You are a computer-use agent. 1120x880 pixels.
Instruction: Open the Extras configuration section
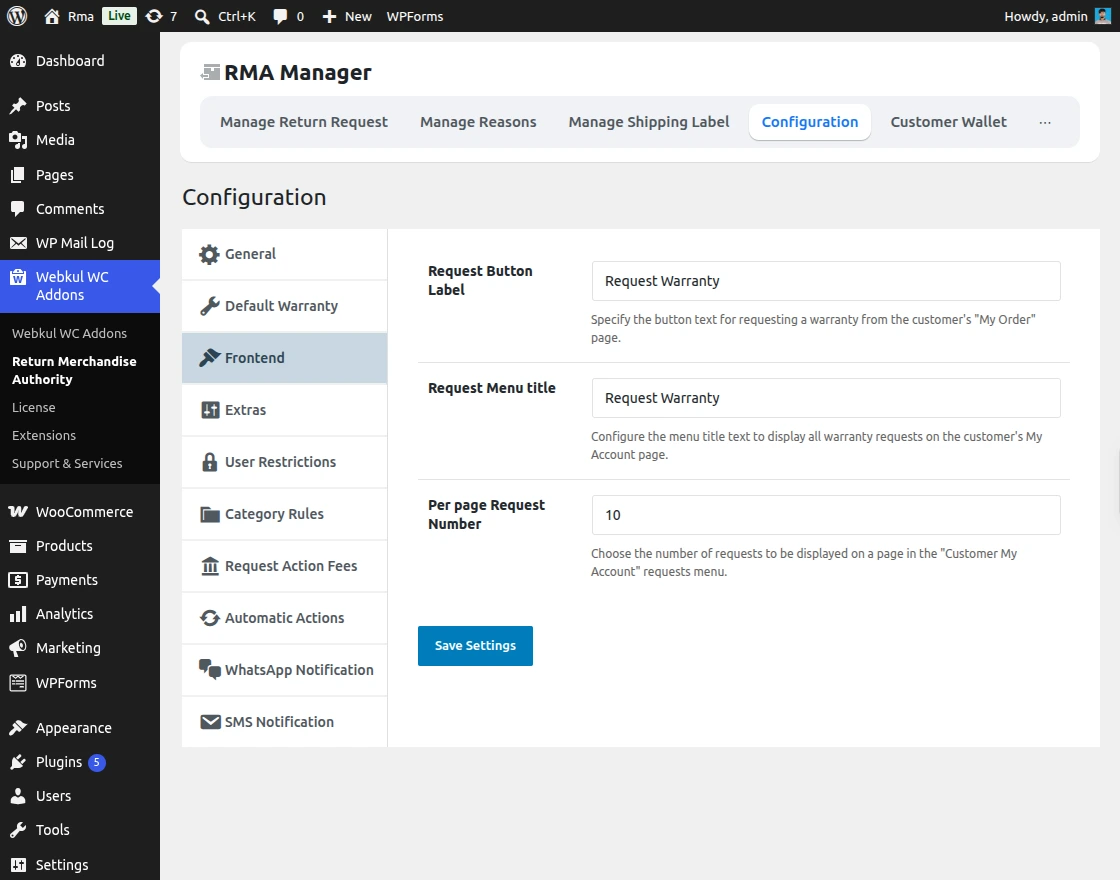pyautogui.click(x=284, y=410)
